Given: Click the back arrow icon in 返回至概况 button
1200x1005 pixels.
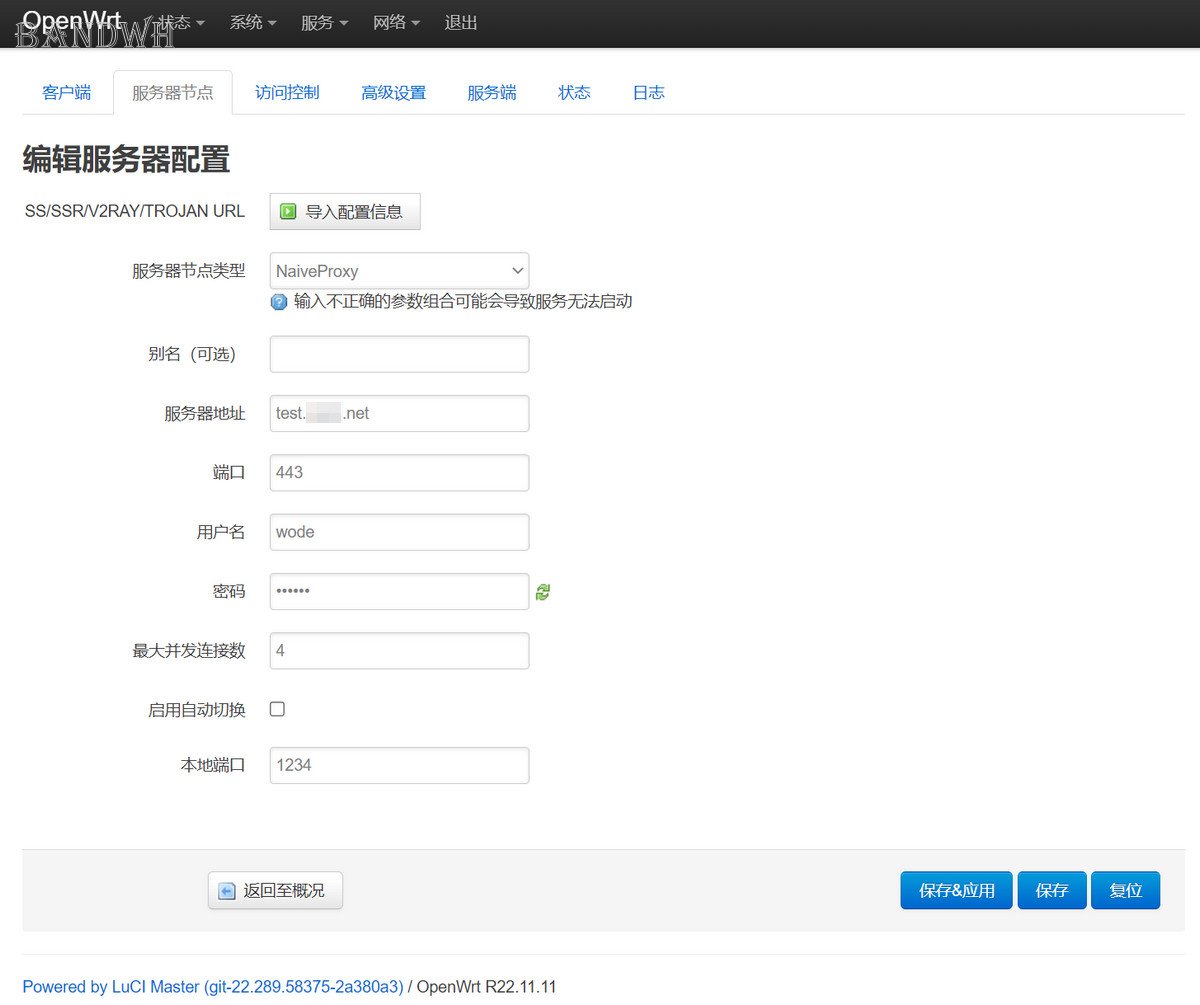Looking at the screenshot, I should pyautogui.click(x=227, y=891).
